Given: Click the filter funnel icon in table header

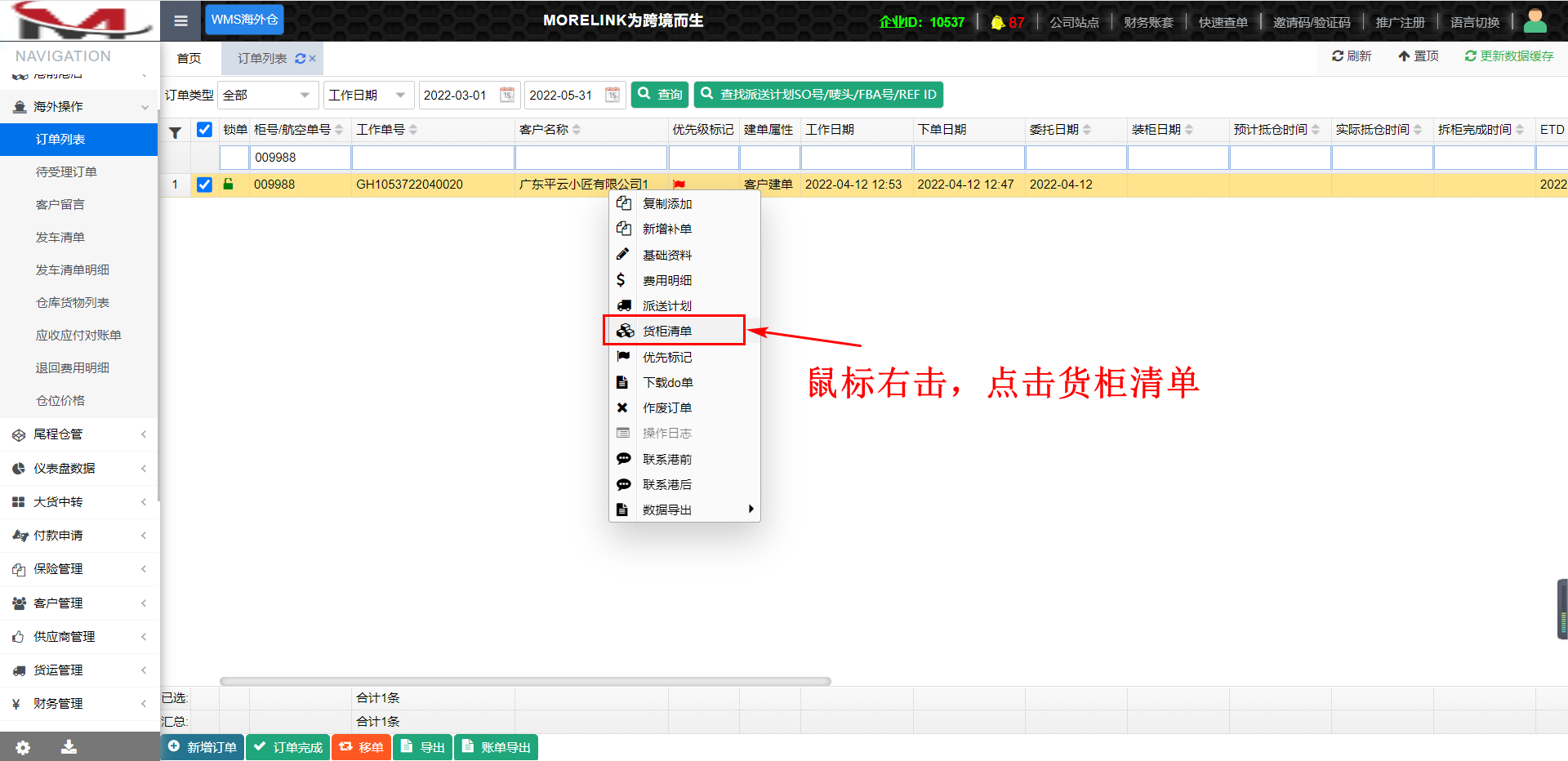Looking at the screenshot, I should coord(175,131).
